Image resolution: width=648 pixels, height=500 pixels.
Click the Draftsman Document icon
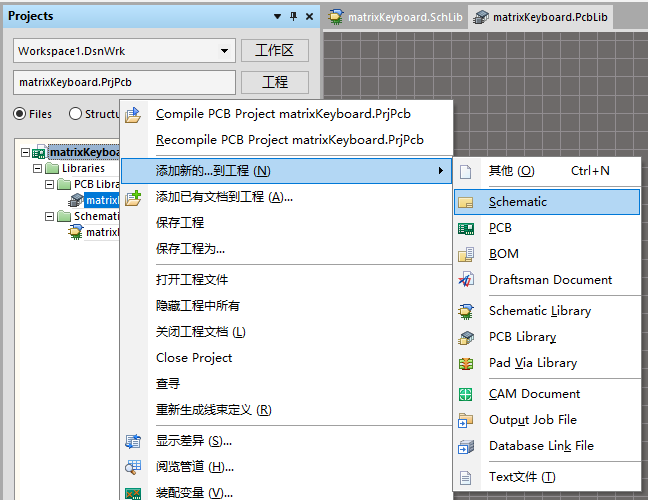[466, 280]
